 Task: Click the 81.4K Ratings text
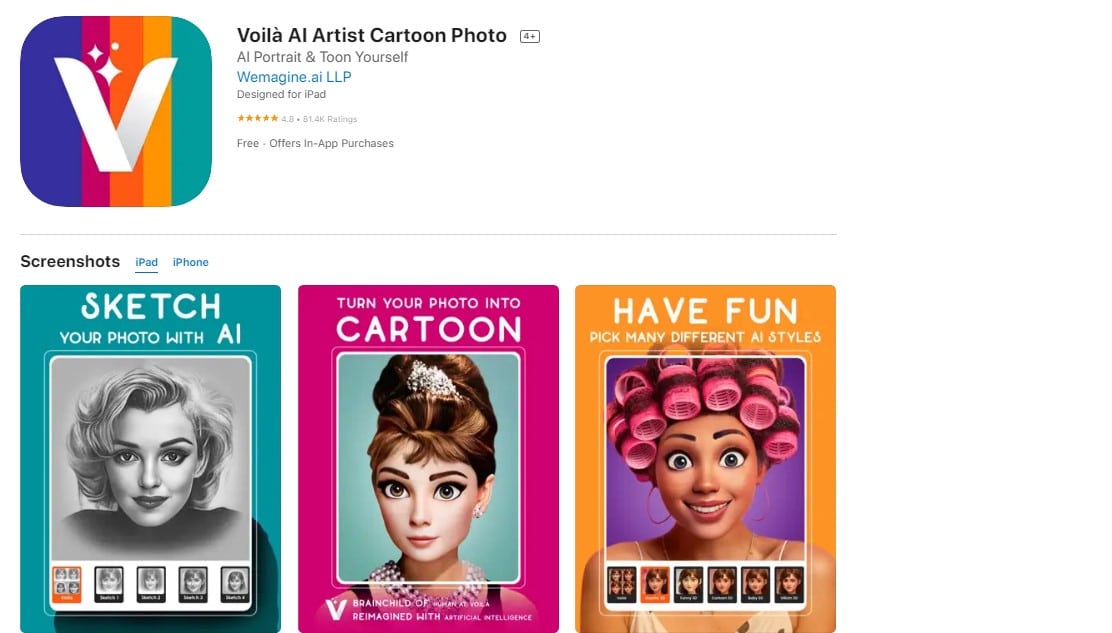(329, 119)
